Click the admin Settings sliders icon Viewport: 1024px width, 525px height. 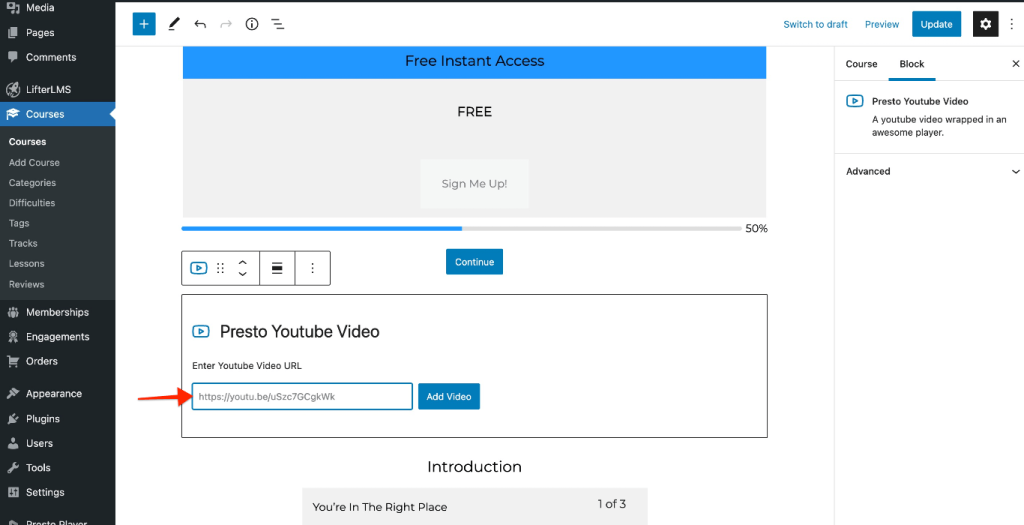tap(12, 492)
